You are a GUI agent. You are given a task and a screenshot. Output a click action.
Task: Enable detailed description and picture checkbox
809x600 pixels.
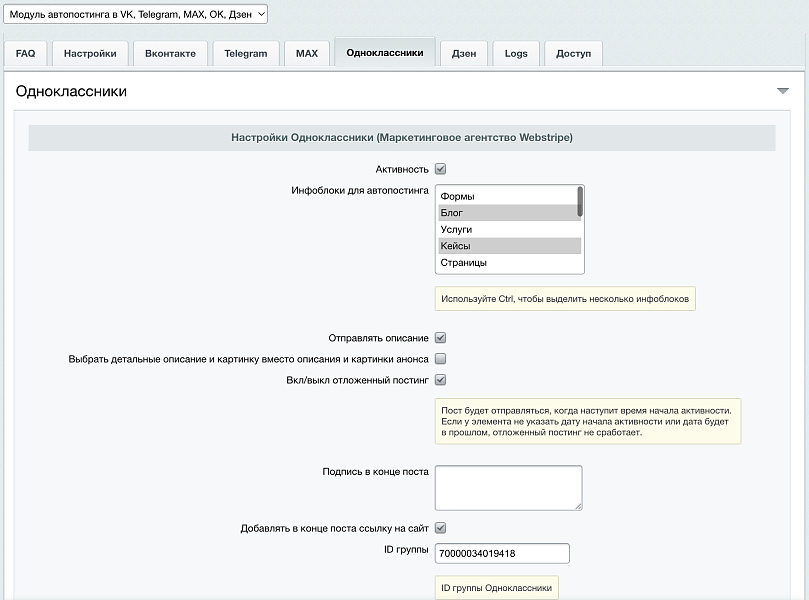pyautogui.click(x=441, y=359)
